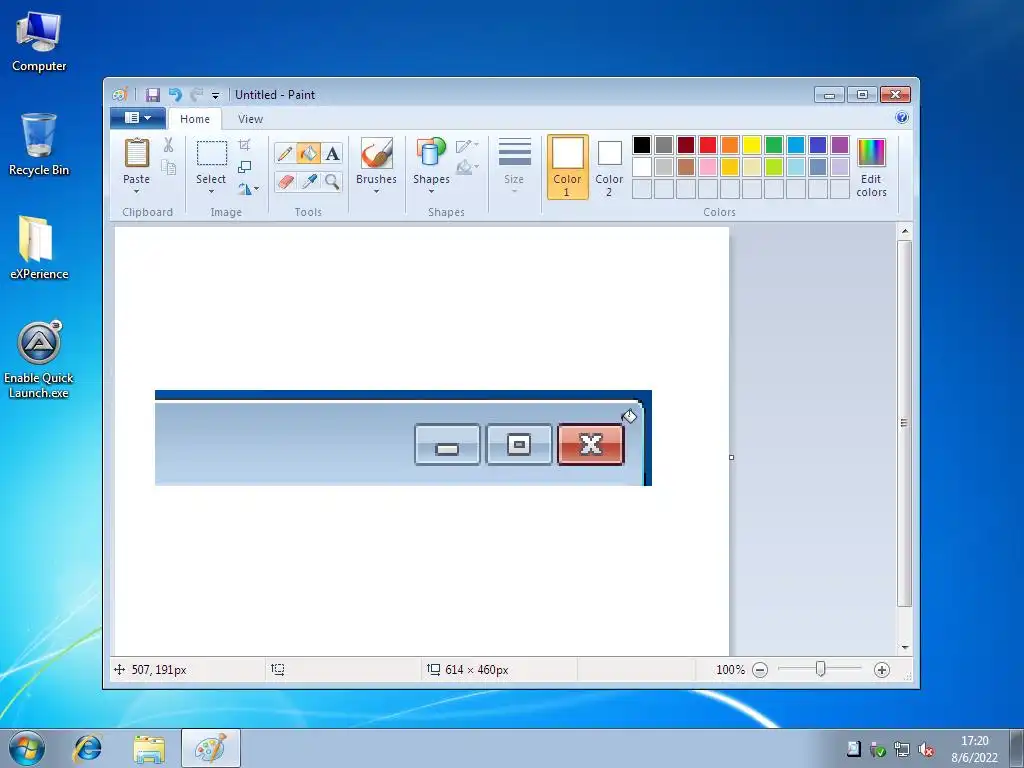Open Windows Explorer from taskbar
This screenshot has height=768, width=1024.
(149, 748)
